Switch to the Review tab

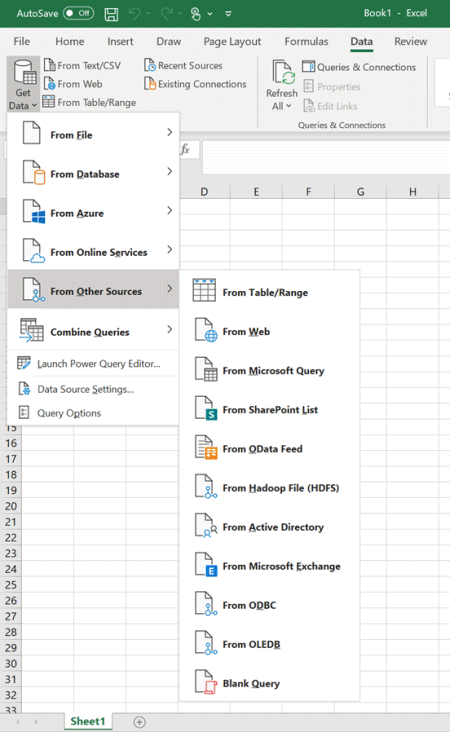(x=410, y=42)
